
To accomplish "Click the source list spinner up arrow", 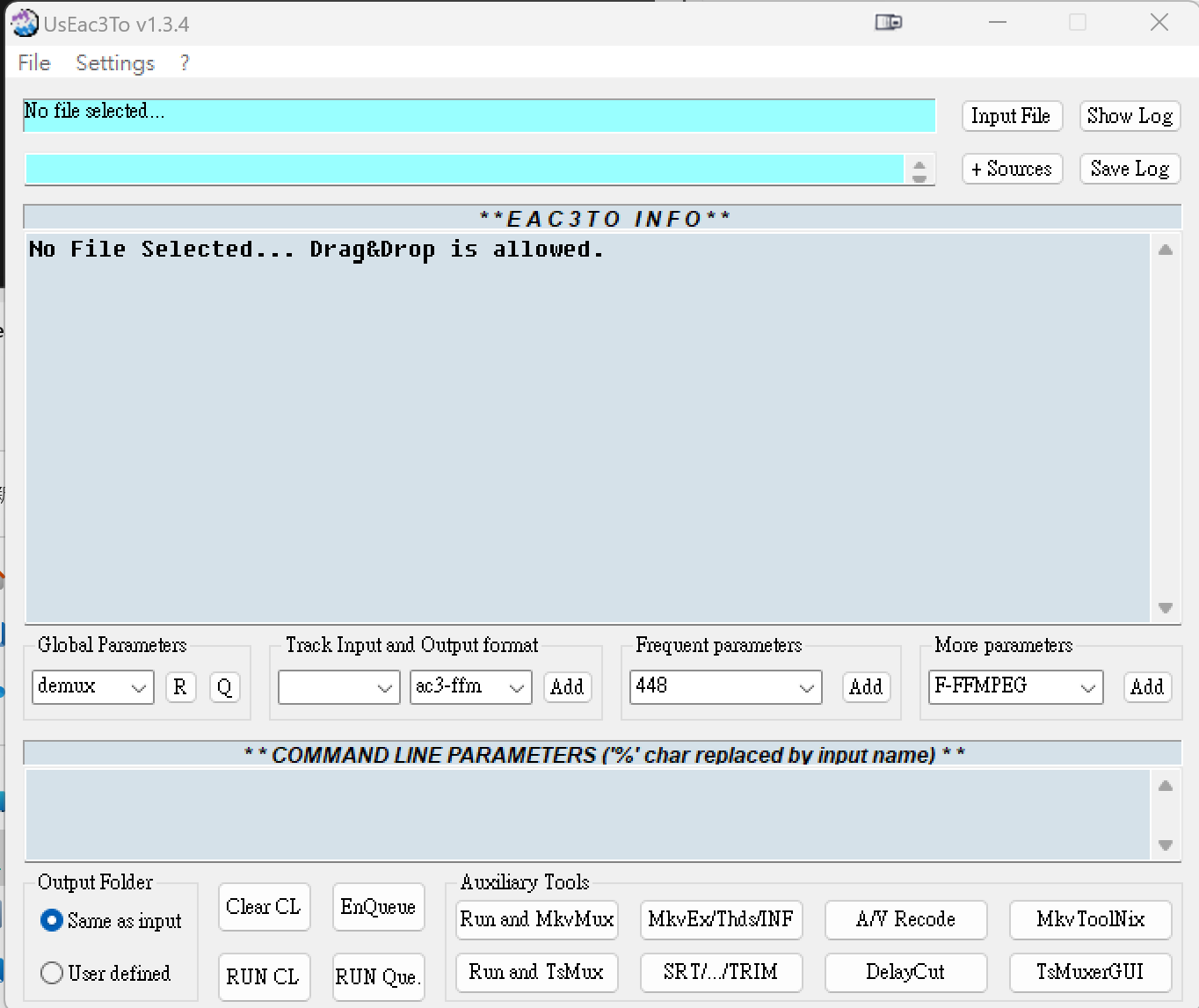I will point(919,163).
